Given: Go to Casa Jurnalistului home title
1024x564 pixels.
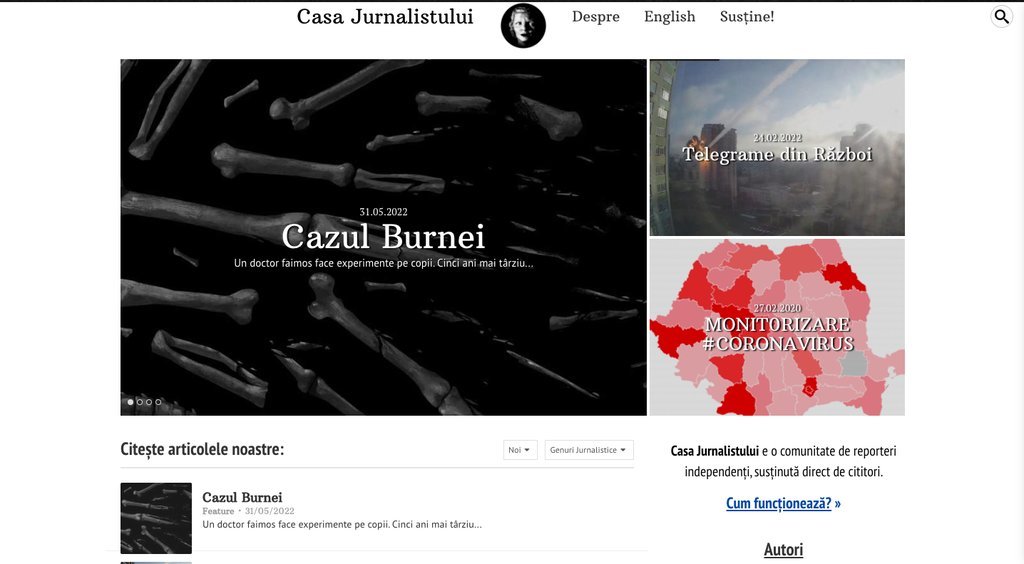Looking at the screenshot, I should pyautogui.click(x=385, y=16).
